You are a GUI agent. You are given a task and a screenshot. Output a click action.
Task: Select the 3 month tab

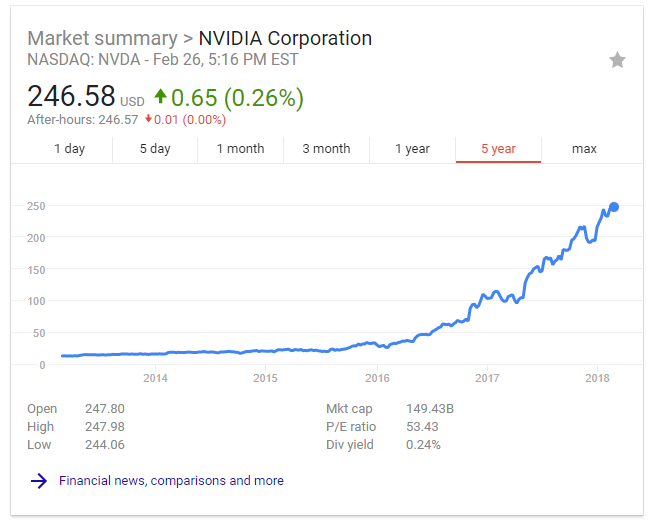(326, 149)
